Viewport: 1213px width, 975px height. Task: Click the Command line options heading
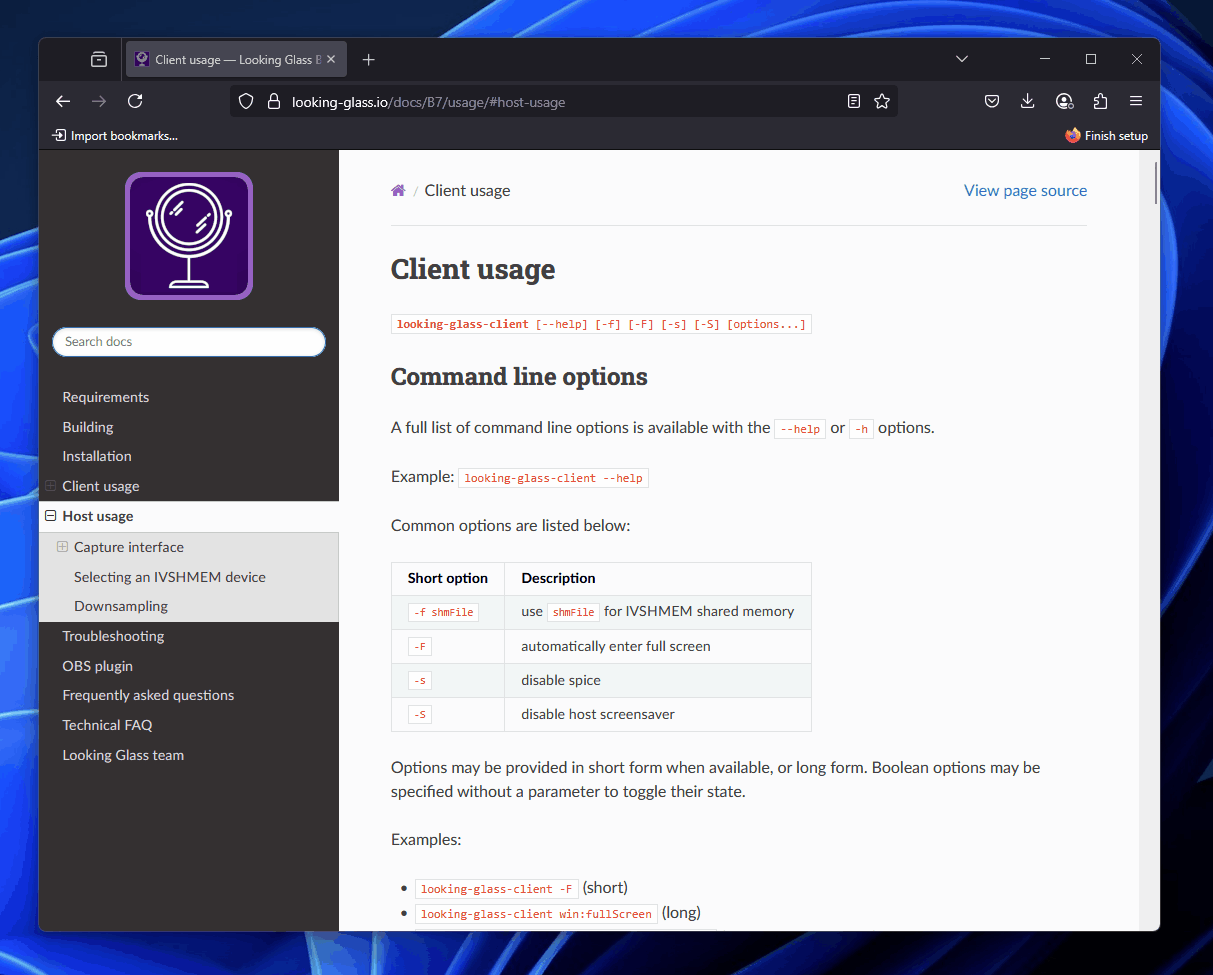click(x=519, y=377)
